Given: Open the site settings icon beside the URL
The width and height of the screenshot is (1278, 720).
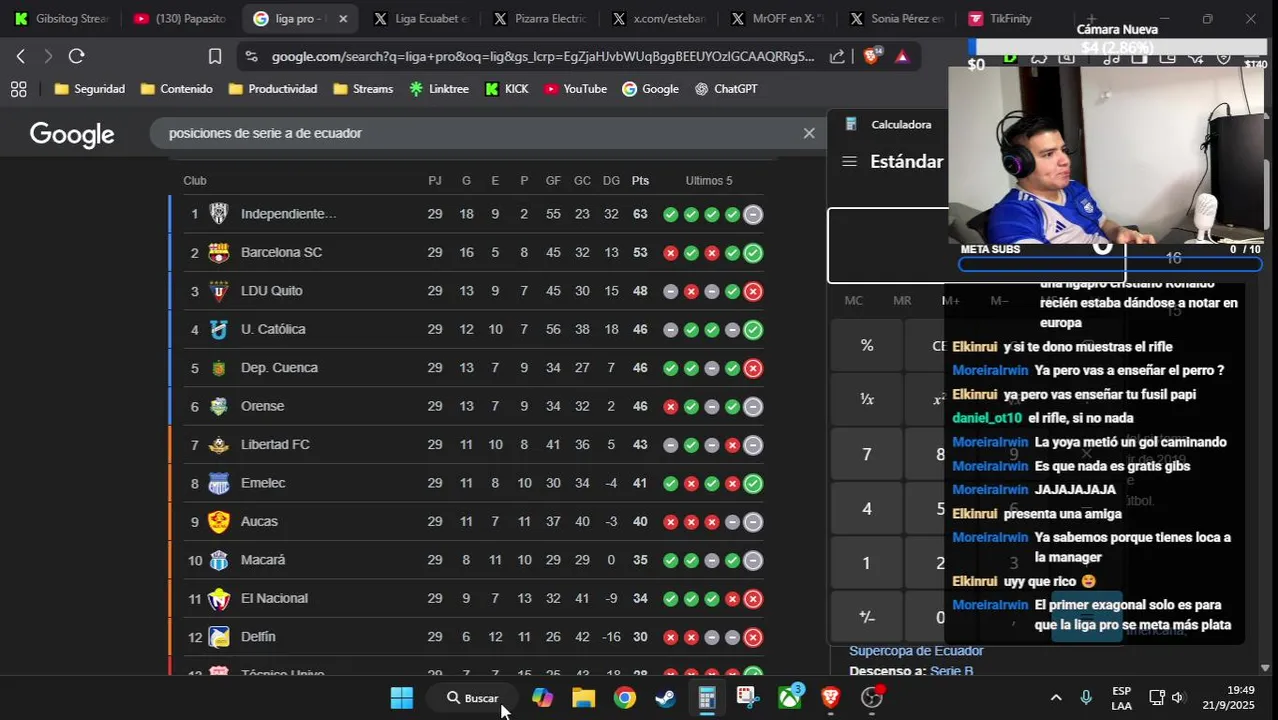Looking at the screenshot, I should click(x=252, y=57).
